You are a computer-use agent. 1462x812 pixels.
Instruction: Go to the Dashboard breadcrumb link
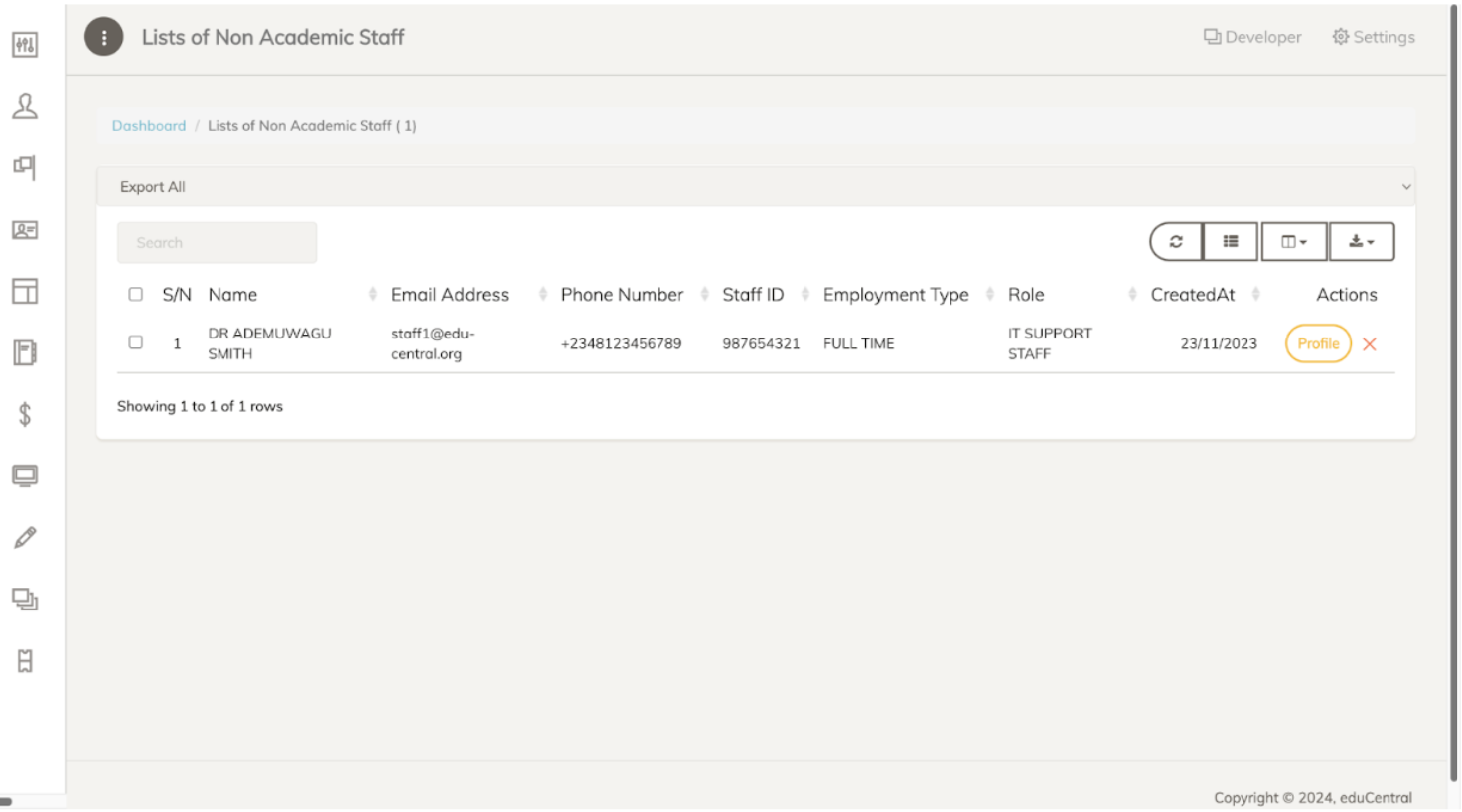click(149, 126)
